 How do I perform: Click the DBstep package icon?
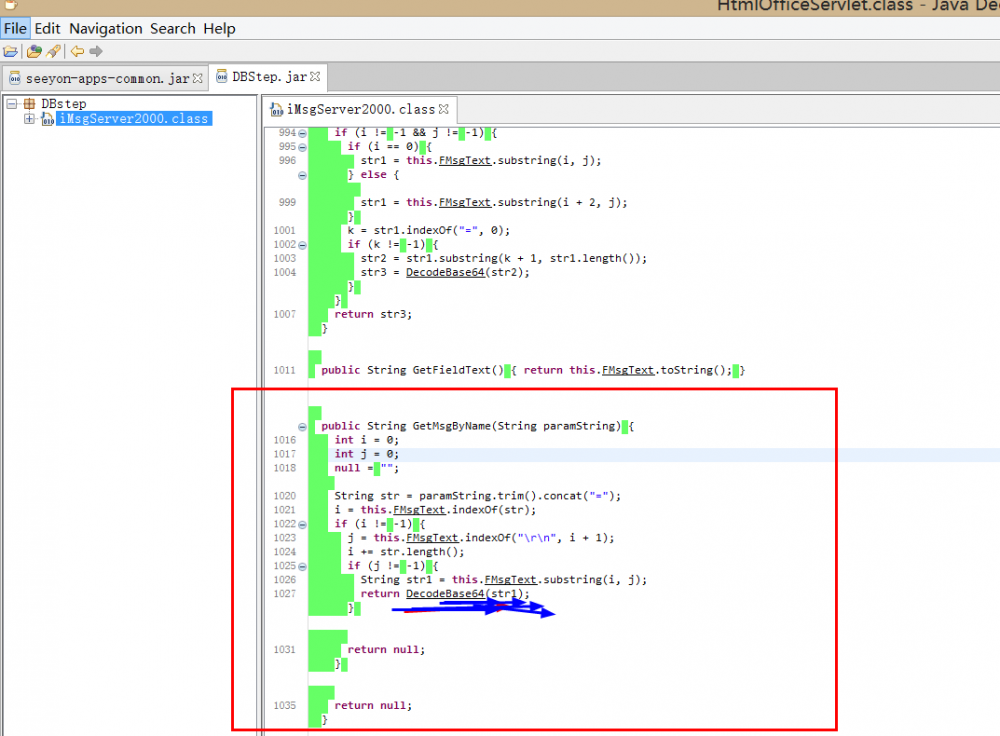(x=29, y=103)
